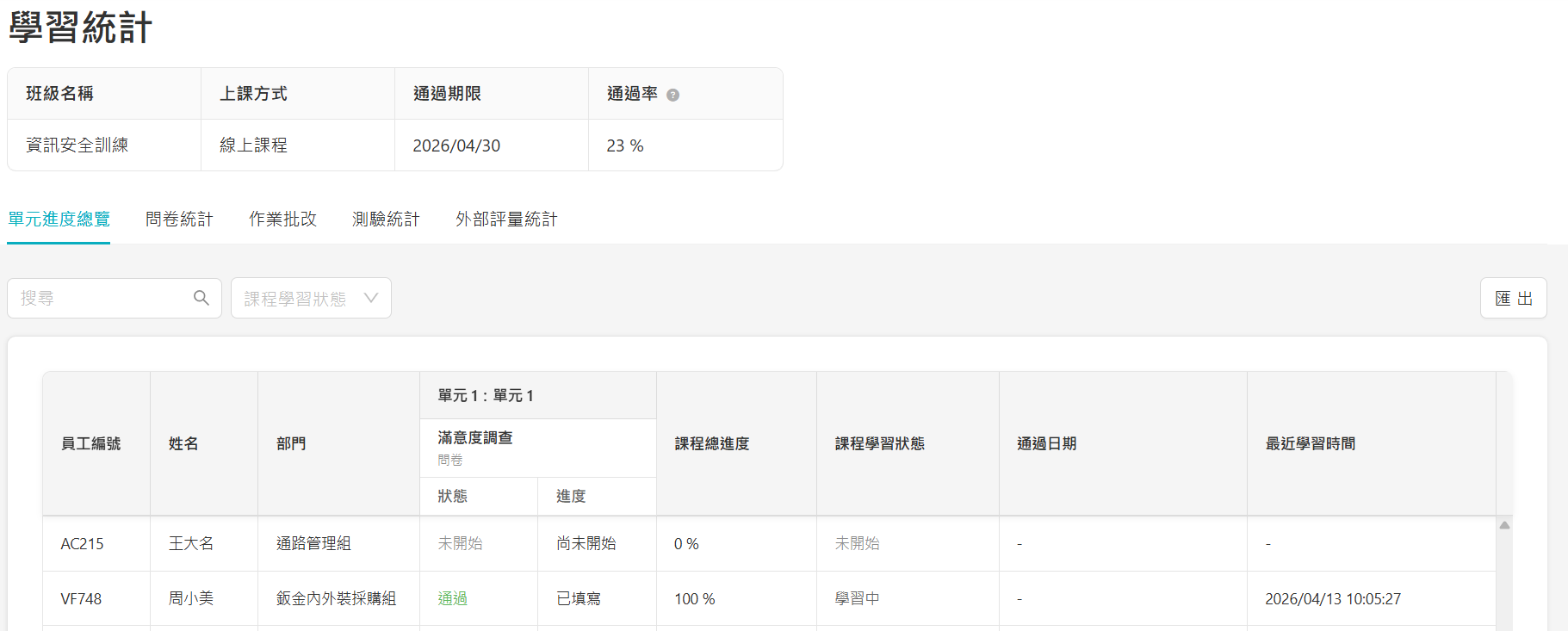Viewport: 1568px width, 631px height.
Task: Click the 課程總進度 column header
Action: coord(712,443)
